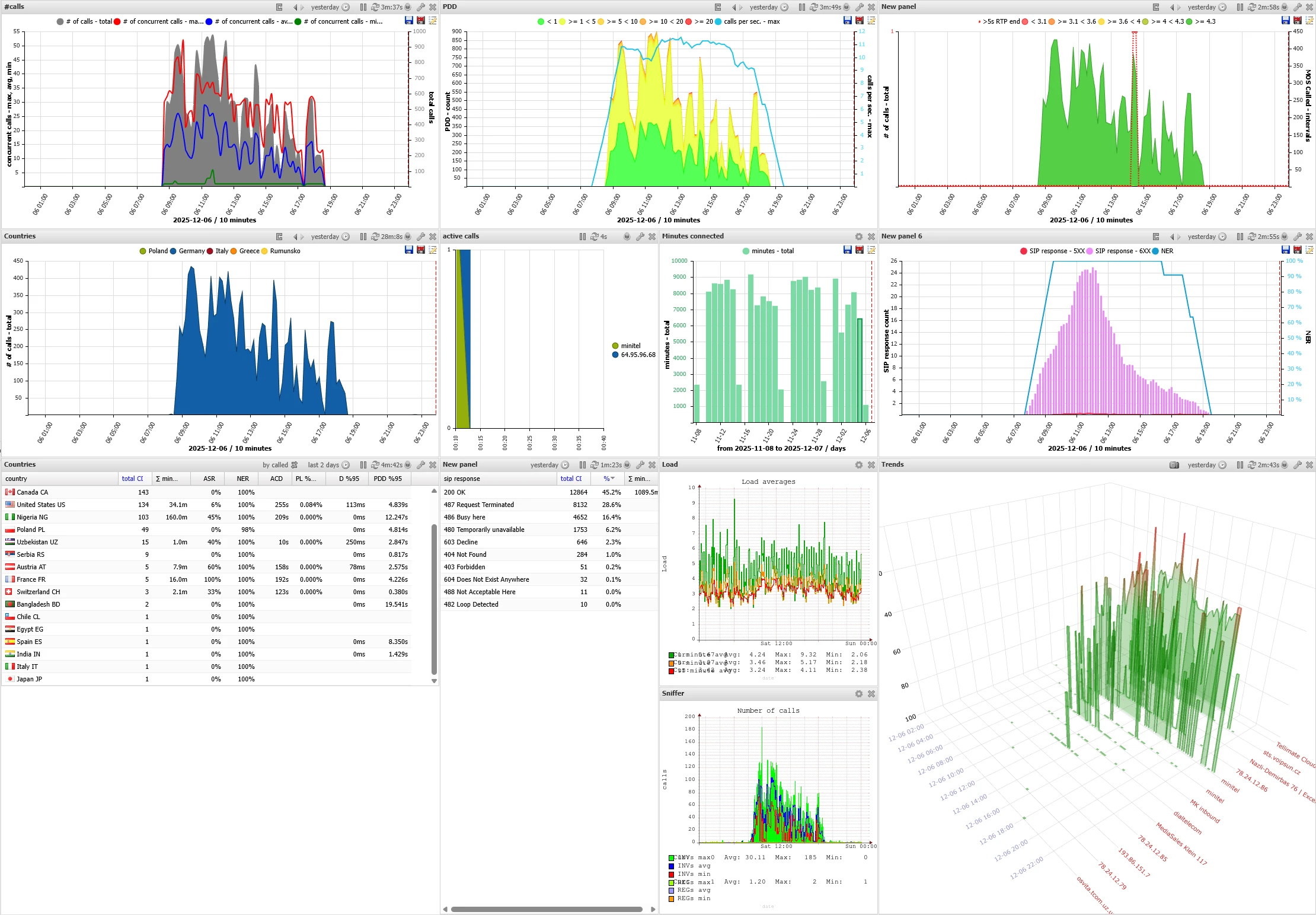This screenshot has width=1316, height=915.
Task: Edit the legend of New panel 6 chart
Action: pyautogui.click(x=1309, y=250)
